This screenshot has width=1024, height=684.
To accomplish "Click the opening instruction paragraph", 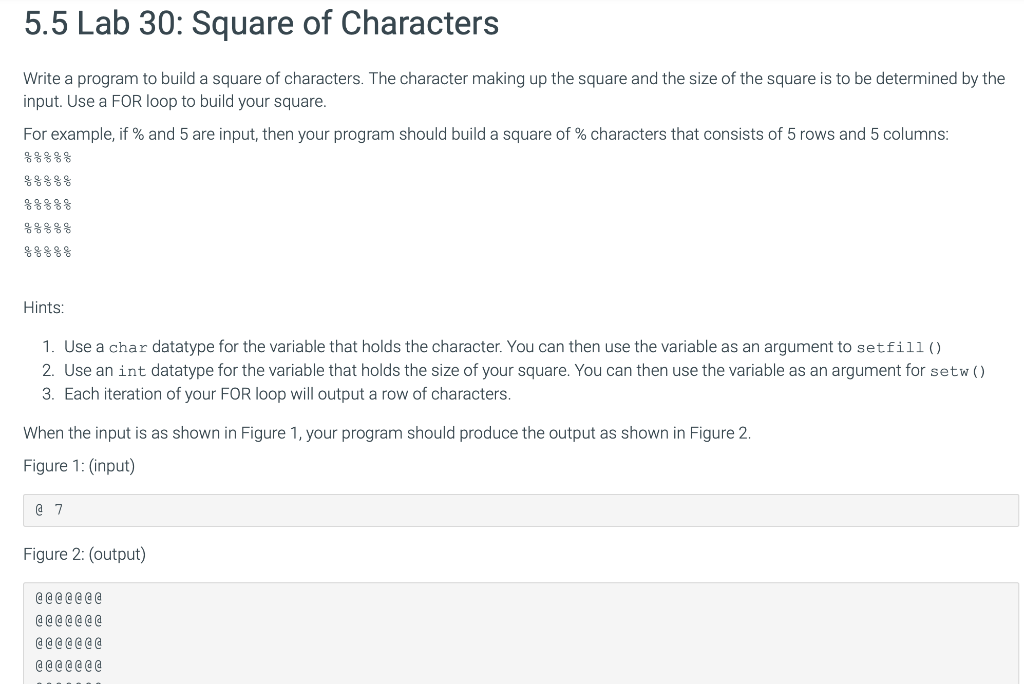I will tap(500, 89).
